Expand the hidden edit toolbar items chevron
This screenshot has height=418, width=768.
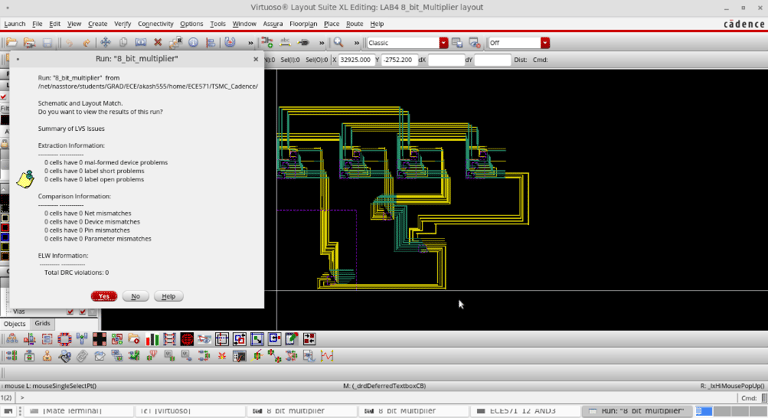point(250,43)
